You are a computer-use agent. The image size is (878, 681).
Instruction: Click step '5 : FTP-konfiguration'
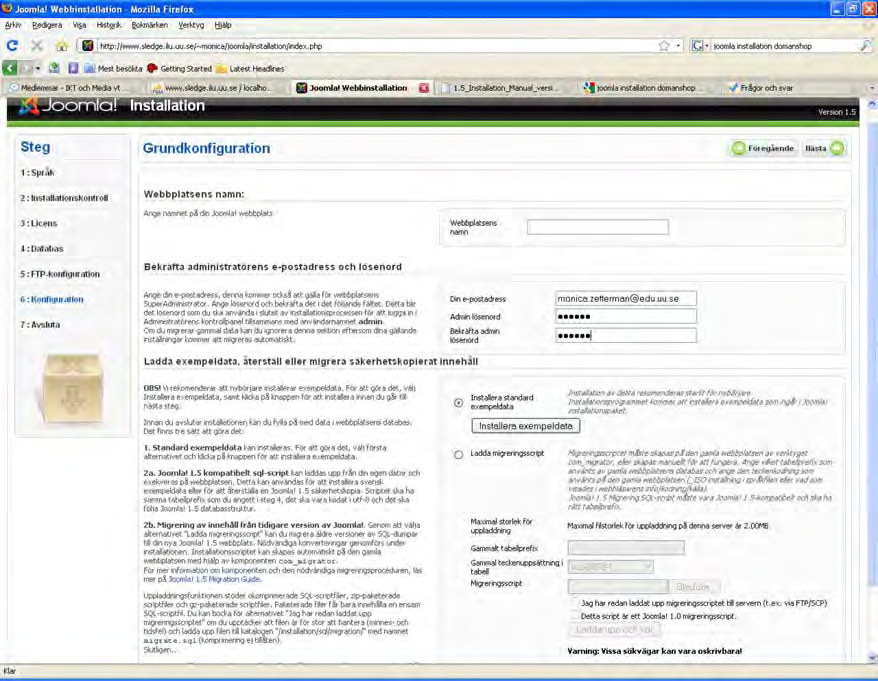(x=60, y=274)
